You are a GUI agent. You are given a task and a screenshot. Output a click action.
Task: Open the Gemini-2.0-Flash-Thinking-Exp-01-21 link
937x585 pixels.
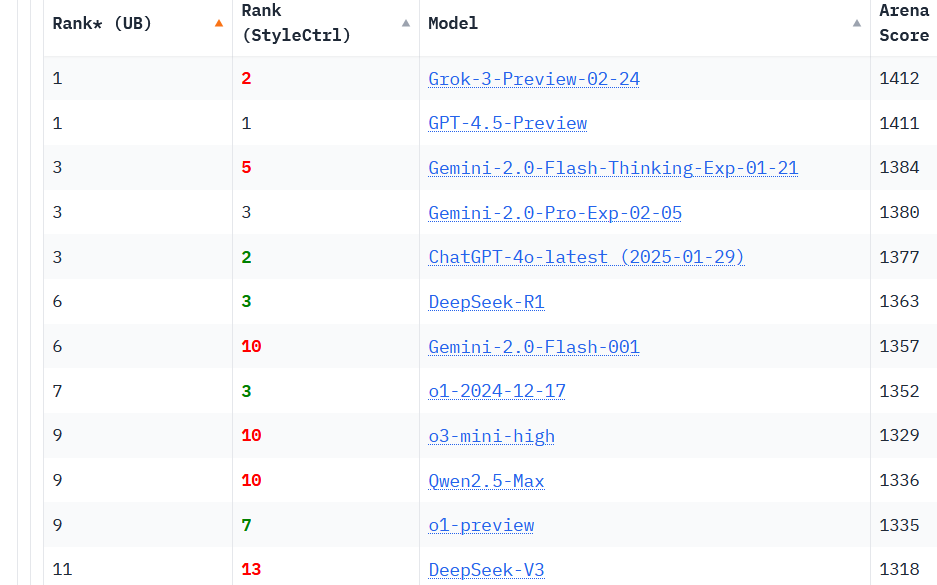613,168
